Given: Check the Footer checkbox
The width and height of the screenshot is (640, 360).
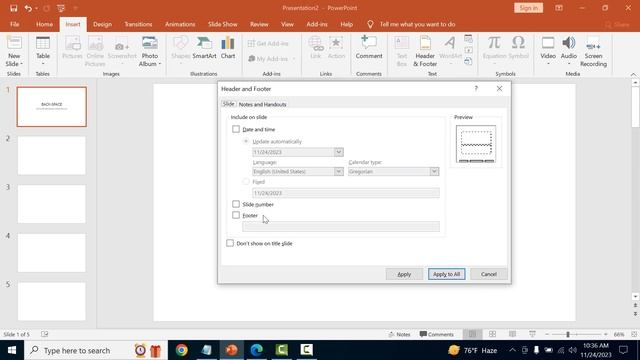Looking at the screenshot, I should click(236, 215).
